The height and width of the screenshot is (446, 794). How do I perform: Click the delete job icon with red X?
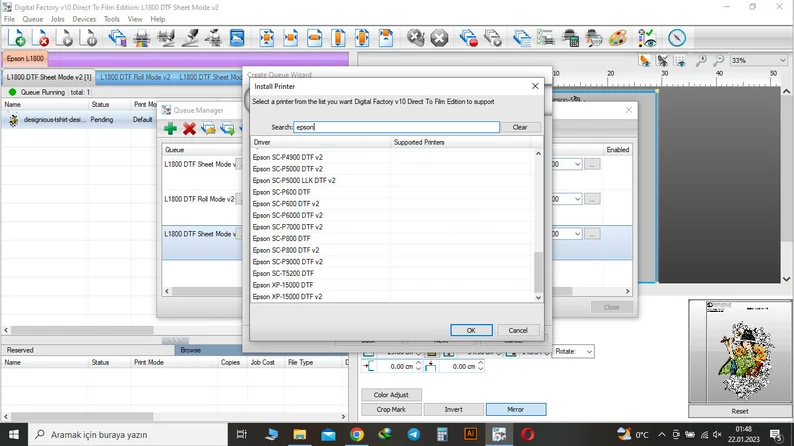tap(41, 38)
